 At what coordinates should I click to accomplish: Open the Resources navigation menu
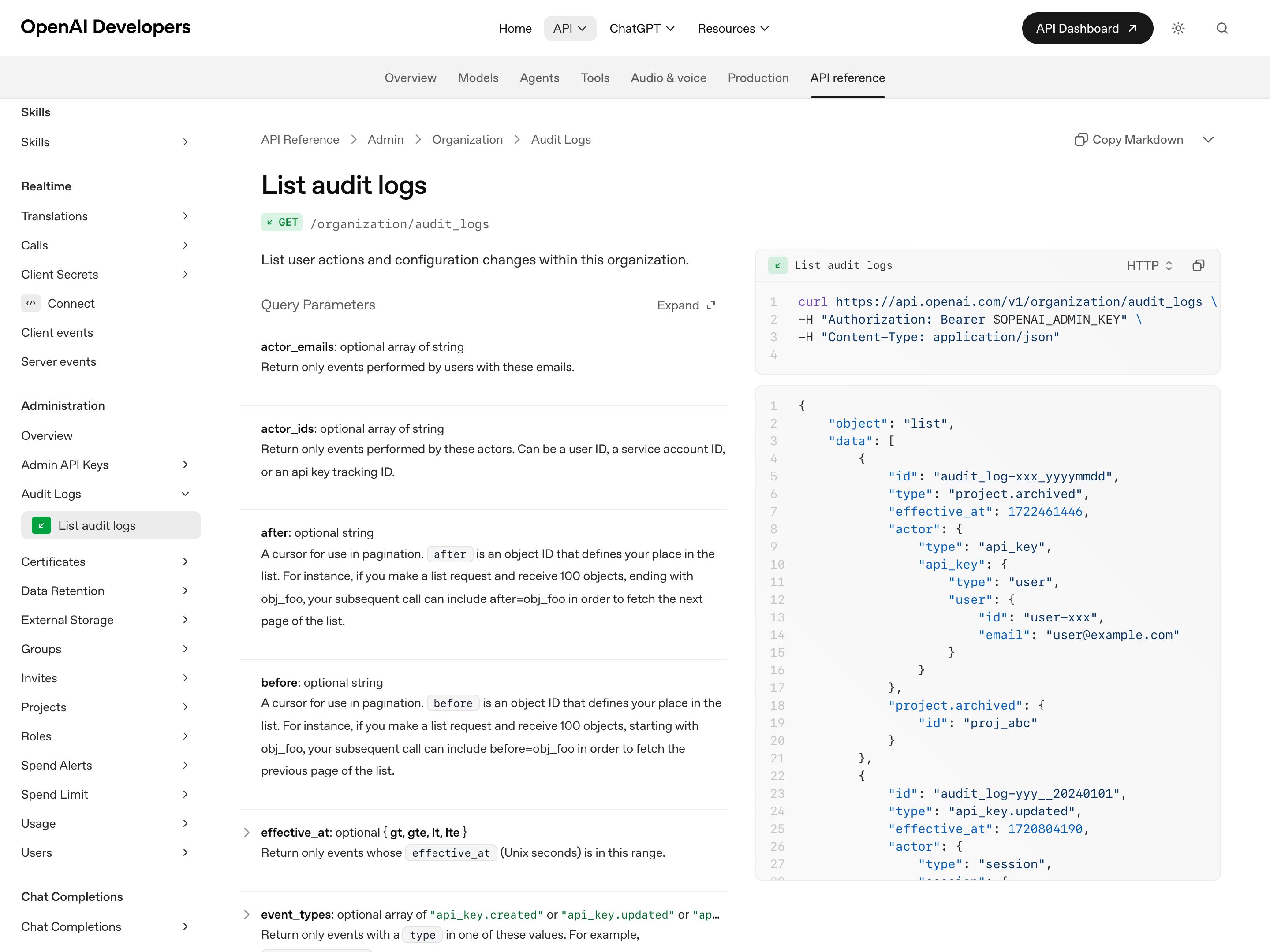(733, 28)
